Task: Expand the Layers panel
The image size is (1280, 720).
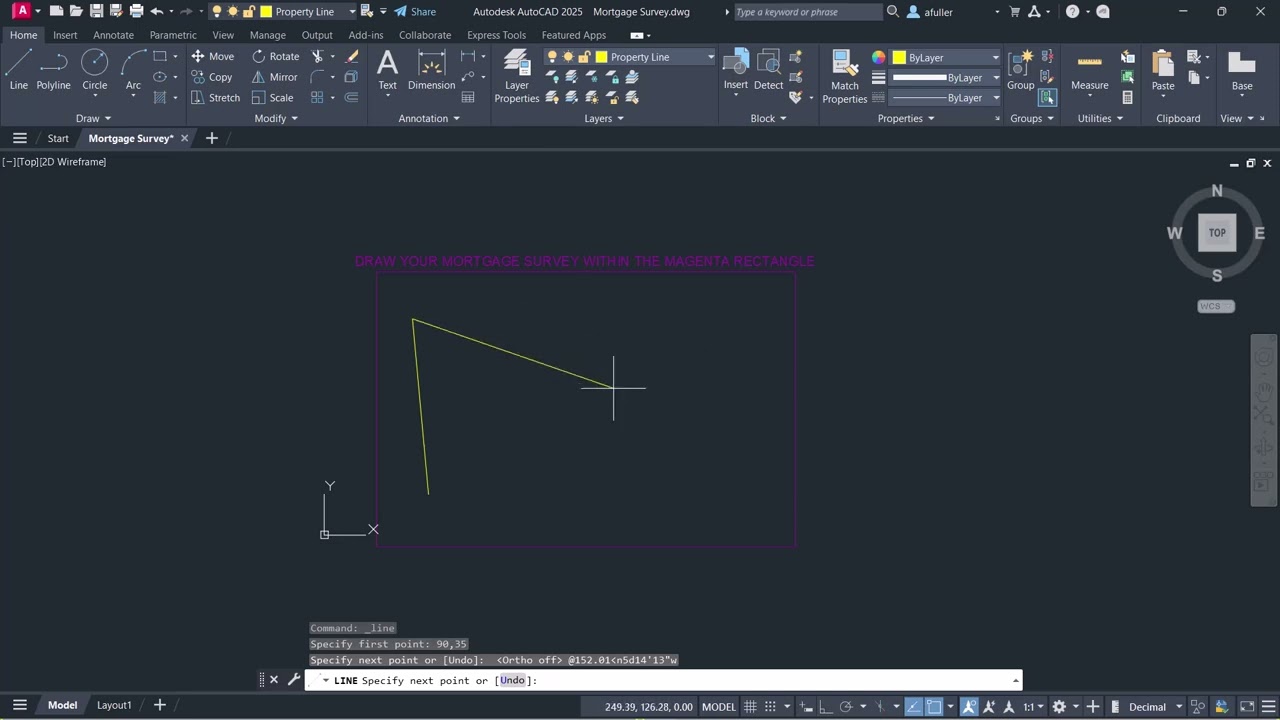Action: [x=605, y=118]
